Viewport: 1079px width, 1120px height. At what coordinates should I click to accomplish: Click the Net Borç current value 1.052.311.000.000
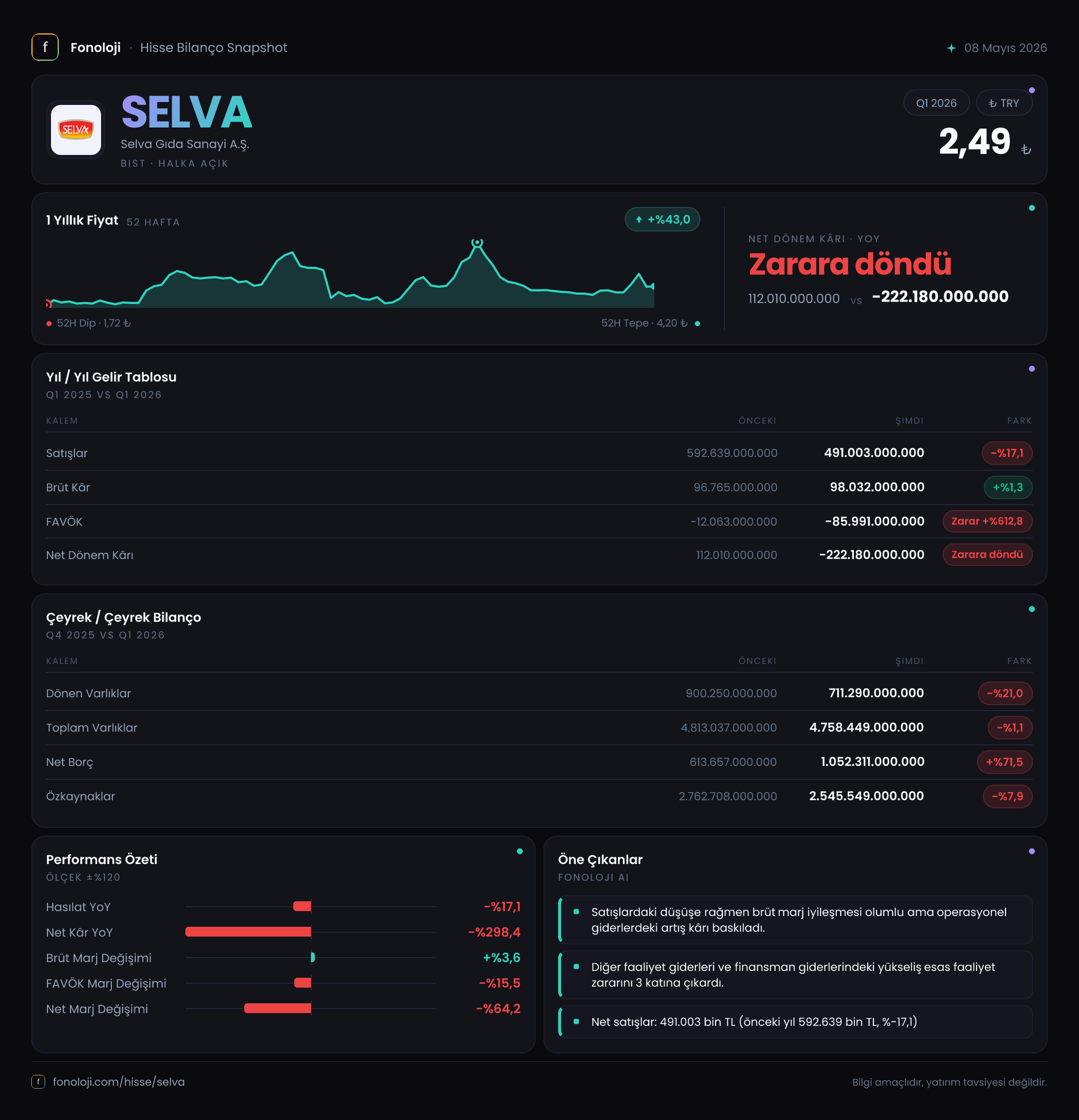click(872, 761)
